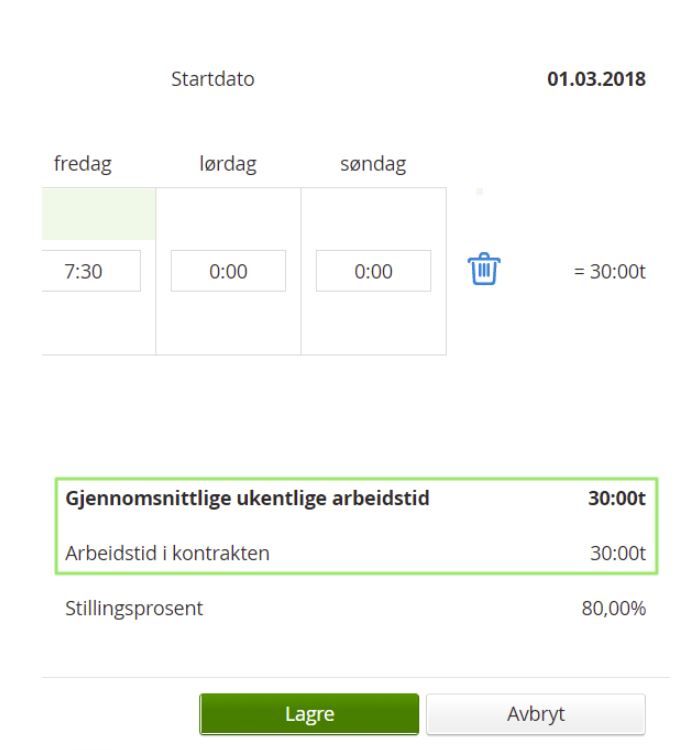This screenshot has width=696, height=750.
Task: Click the green highlighted cell above fredag field
Action: [x=98, y=214]
